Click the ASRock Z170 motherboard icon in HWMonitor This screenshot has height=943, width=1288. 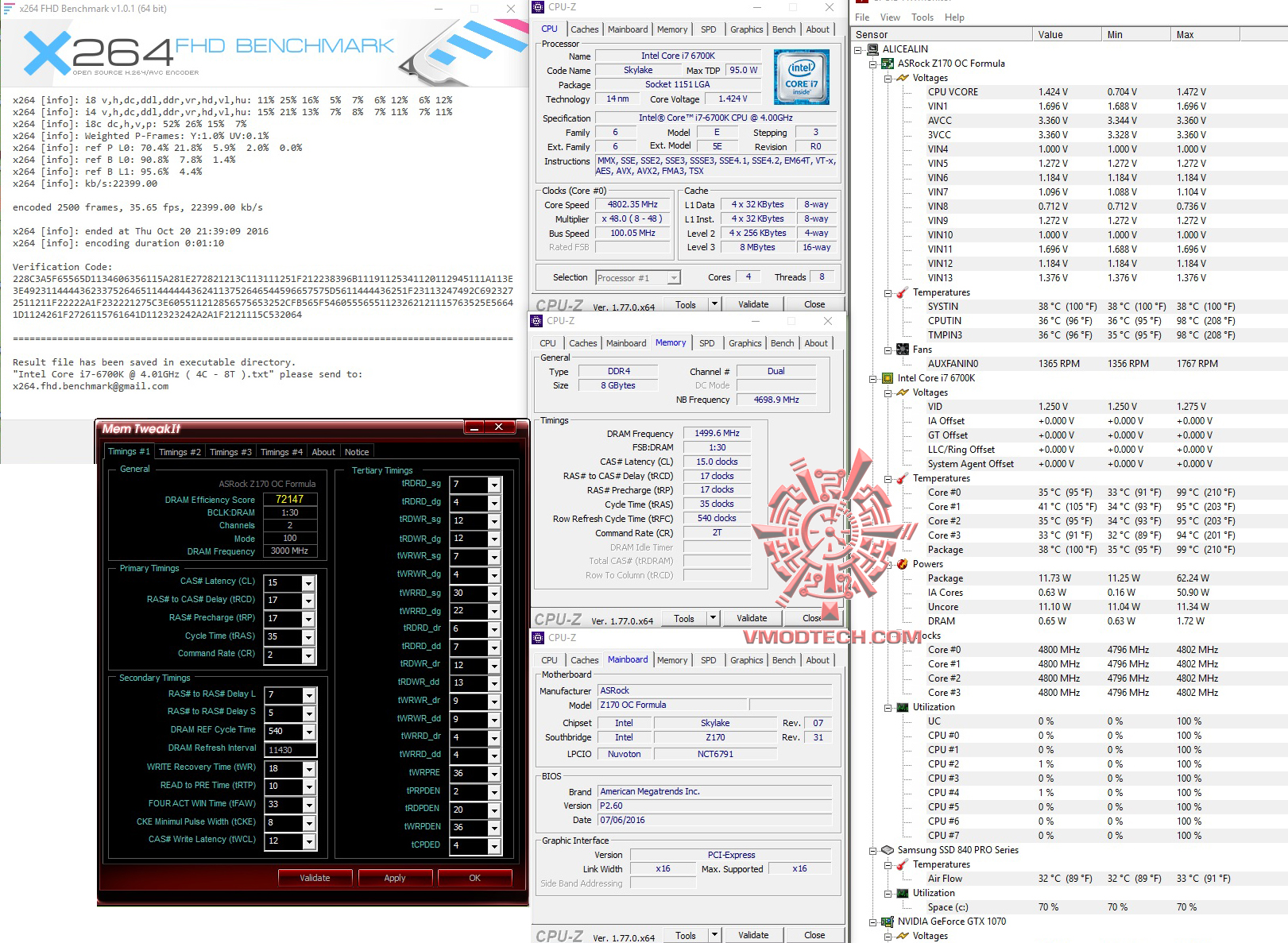[x=888, y=64]
